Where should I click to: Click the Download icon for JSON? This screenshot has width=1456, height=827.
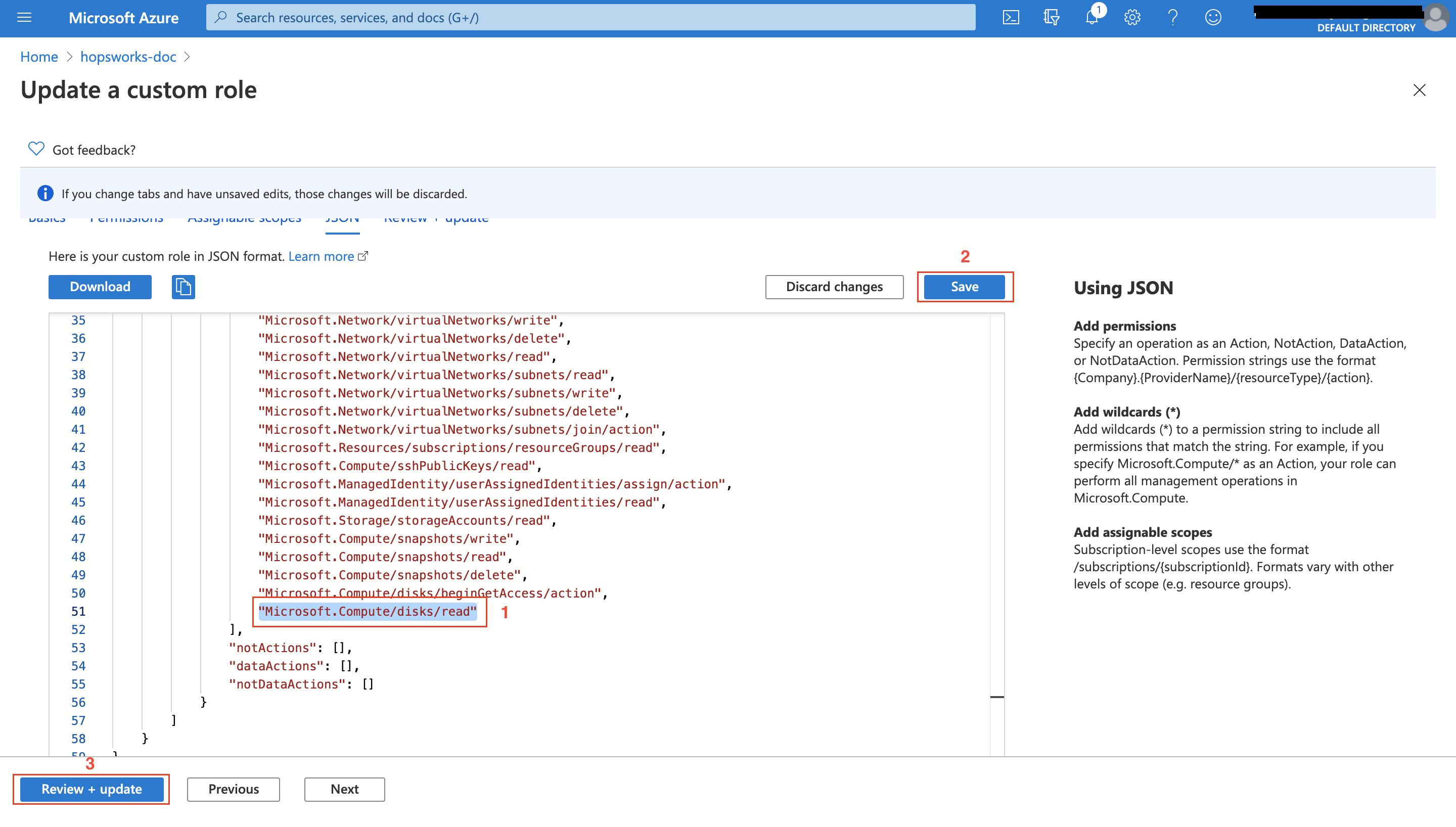tap(100, 287)
